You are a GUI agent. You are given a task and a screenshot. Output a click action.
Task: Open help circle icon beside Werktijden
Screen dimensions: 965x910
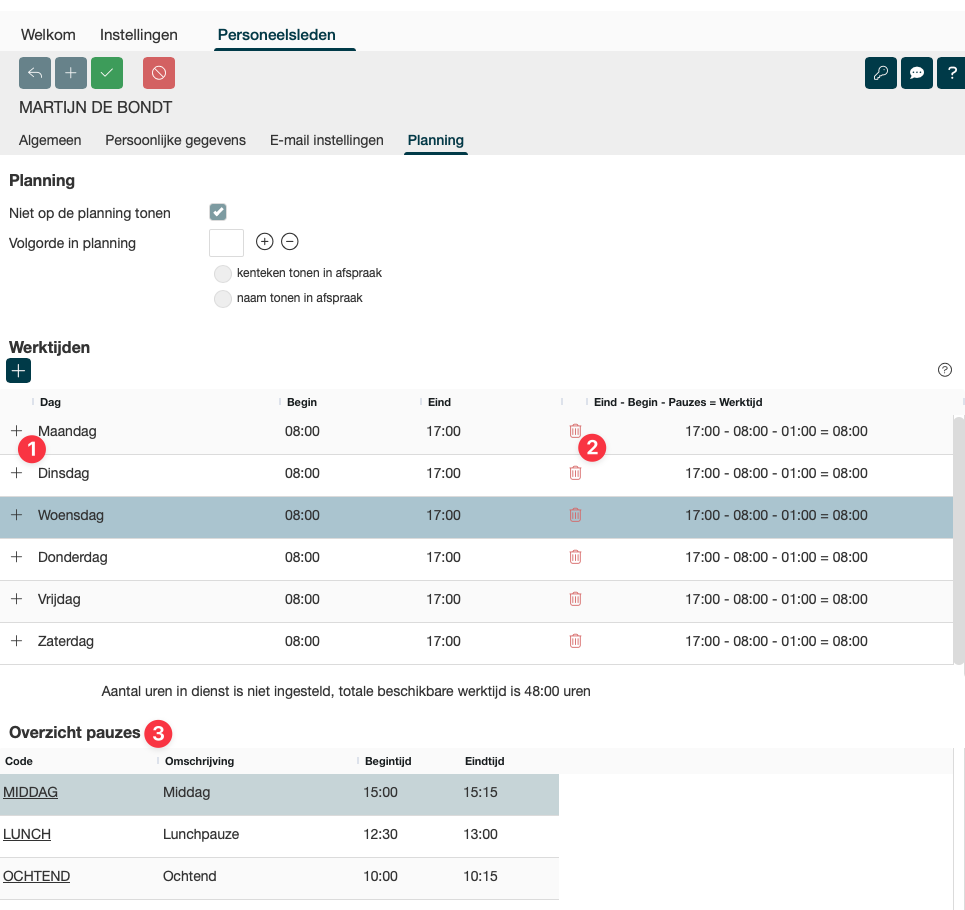[945, 370]
